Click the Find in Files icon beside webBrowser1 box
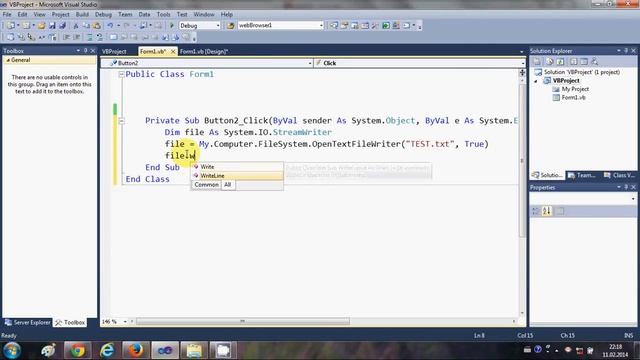The height and width of the screenshot is (360, 640). [x=230, y=25]
